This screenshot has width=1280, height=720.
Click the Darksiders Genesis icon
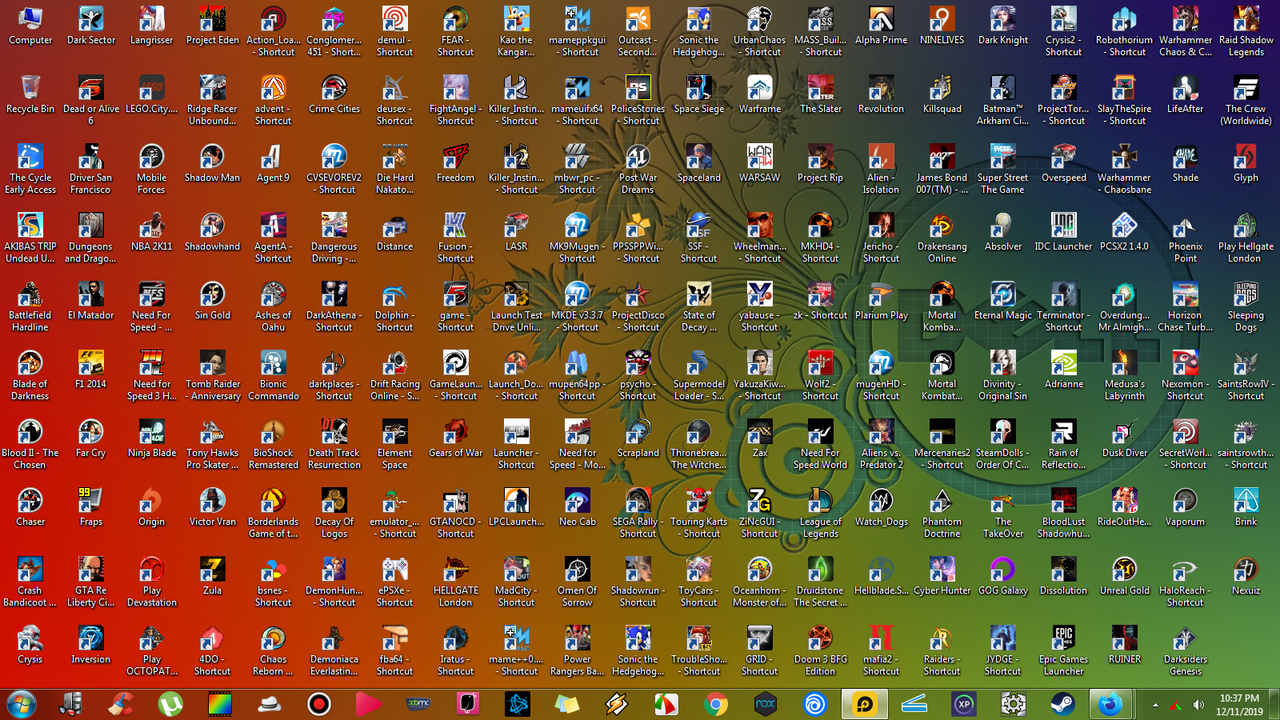point(1185,652)
